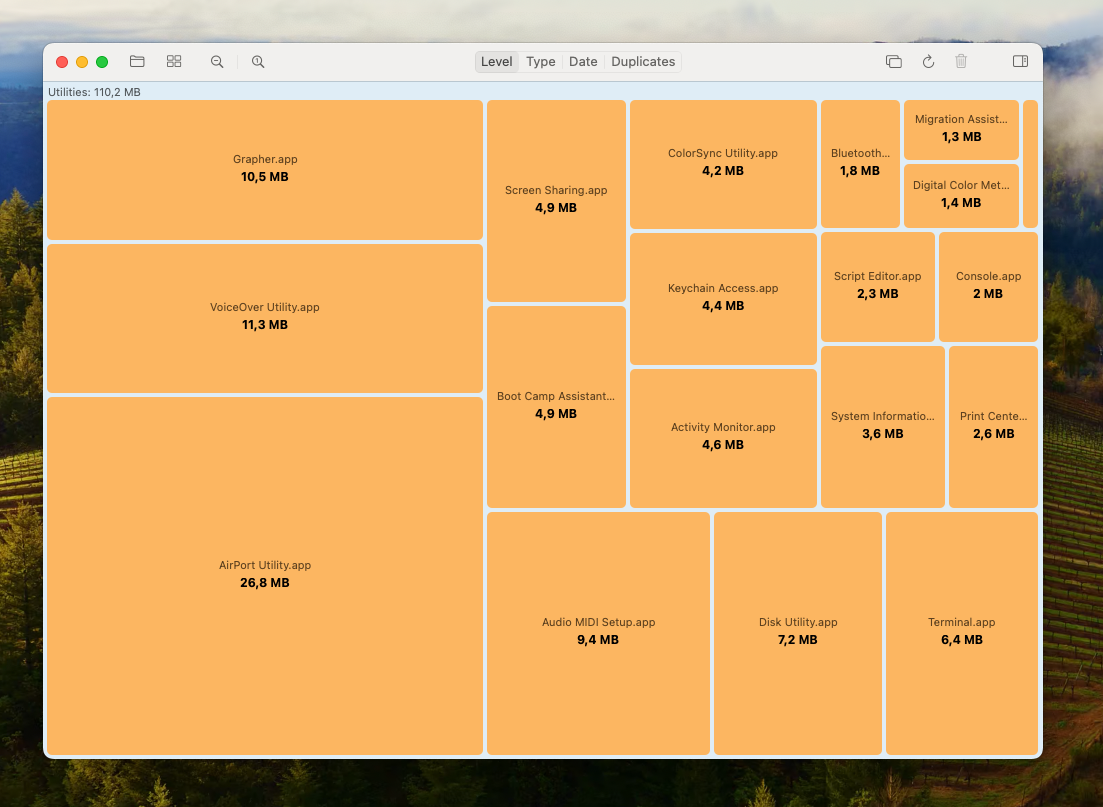This screenshot has height=807, width=1103.
Task: Select the AirPort Utility.app block
Action: [265, 575]
